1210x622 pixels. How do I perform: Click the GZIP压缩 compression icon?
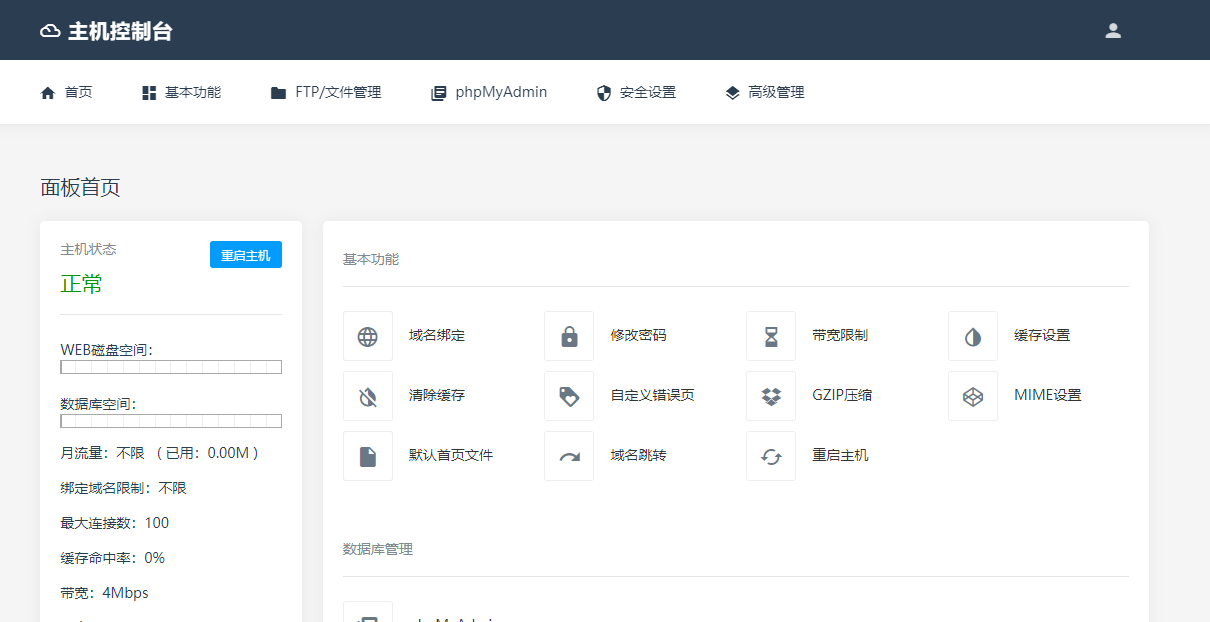pyautogui.click(x=770, y=395)
